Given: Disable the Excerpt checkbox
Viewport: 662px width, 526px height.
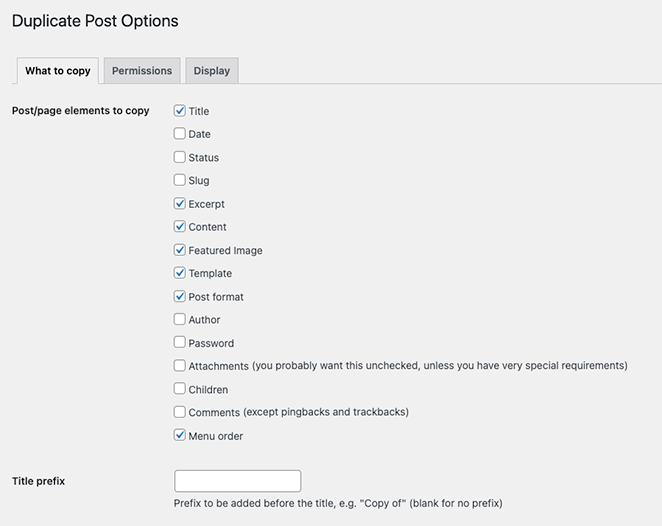Looking at the screenshot, I should tap(179, 203).
